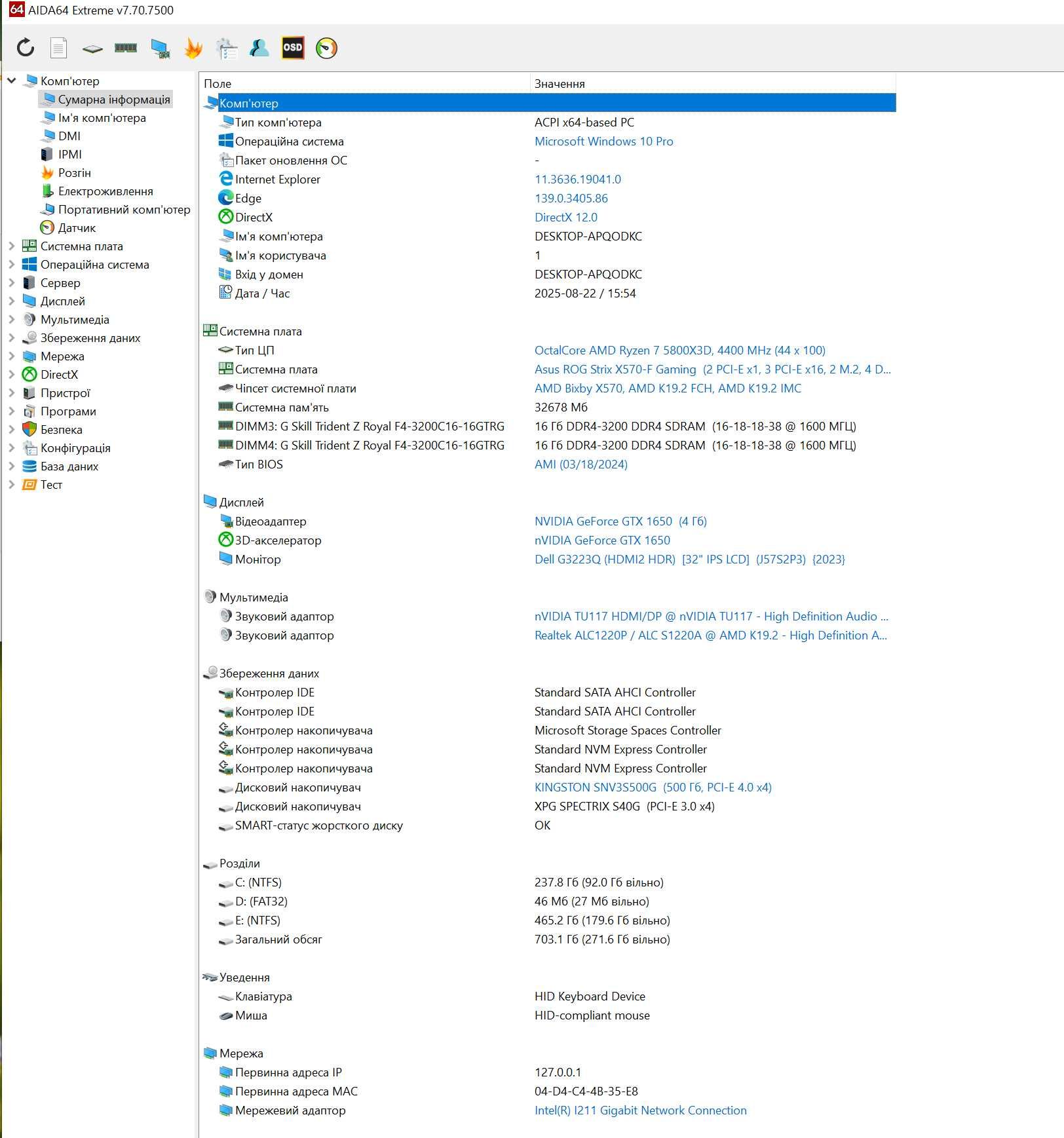
Task: Open the Report document icon
Action: tap(59, 48)
